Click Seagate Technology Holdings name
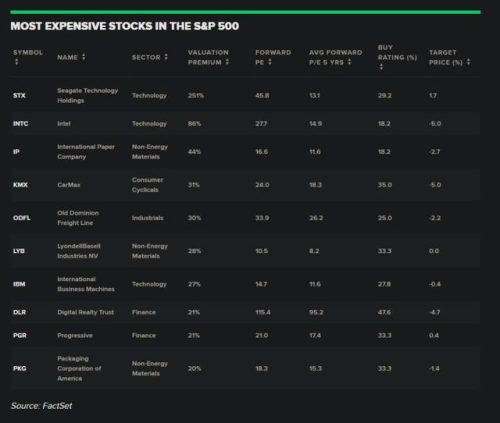Viewport: 500px width, 423px height. coord(88,96)
